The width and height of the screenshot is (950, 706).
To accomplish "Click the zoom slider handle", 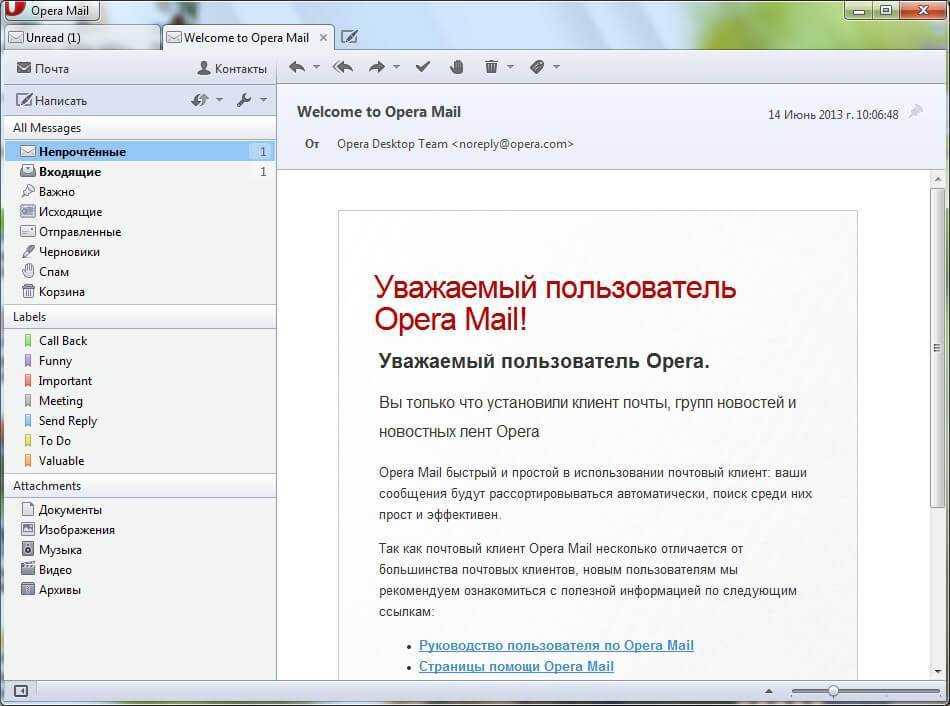I will [x=833, y=690].
